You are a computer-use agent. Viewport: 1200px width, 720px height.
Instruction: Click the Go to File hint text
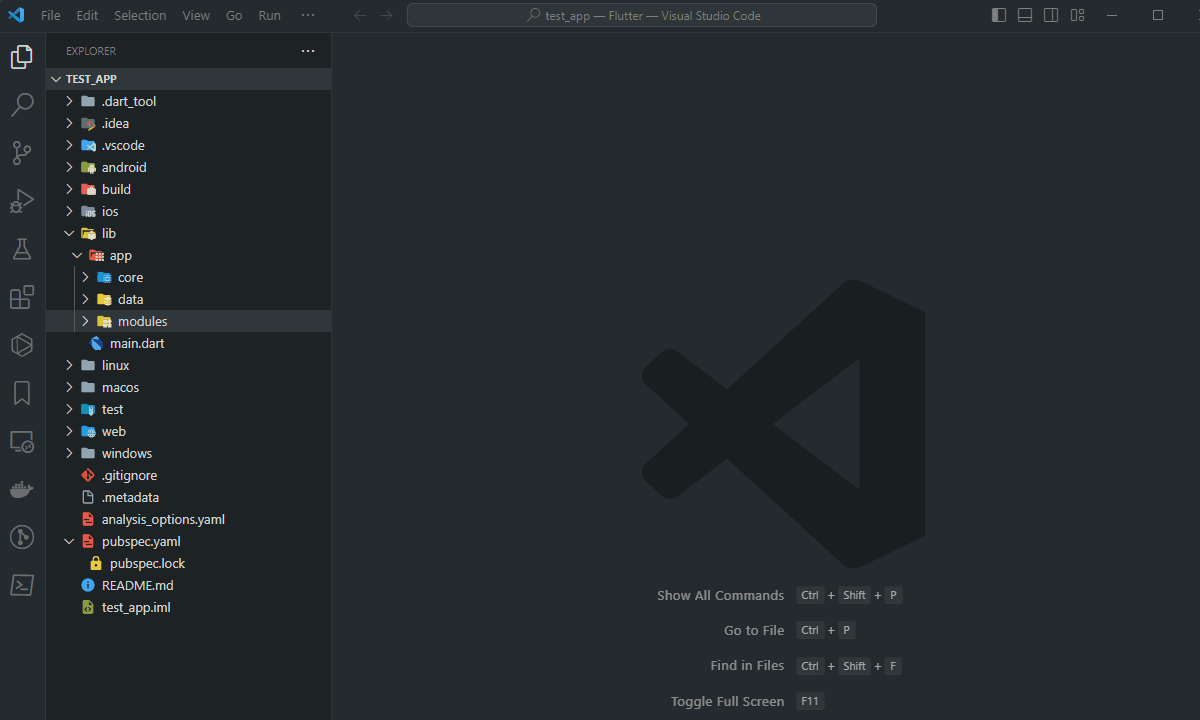pyautogui.click(x=754, y=630)
